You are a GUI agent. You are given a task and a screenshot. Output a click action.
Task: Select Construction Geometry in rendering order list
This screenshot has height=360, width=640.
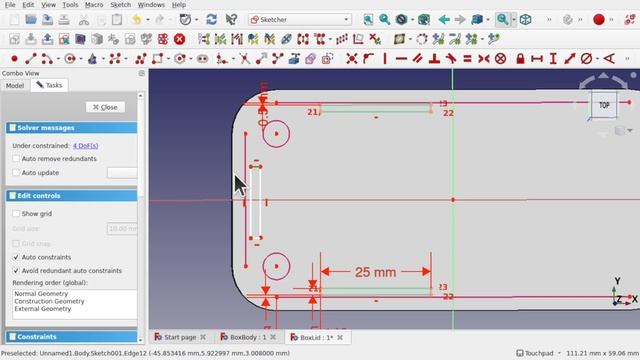coord(49,301)
